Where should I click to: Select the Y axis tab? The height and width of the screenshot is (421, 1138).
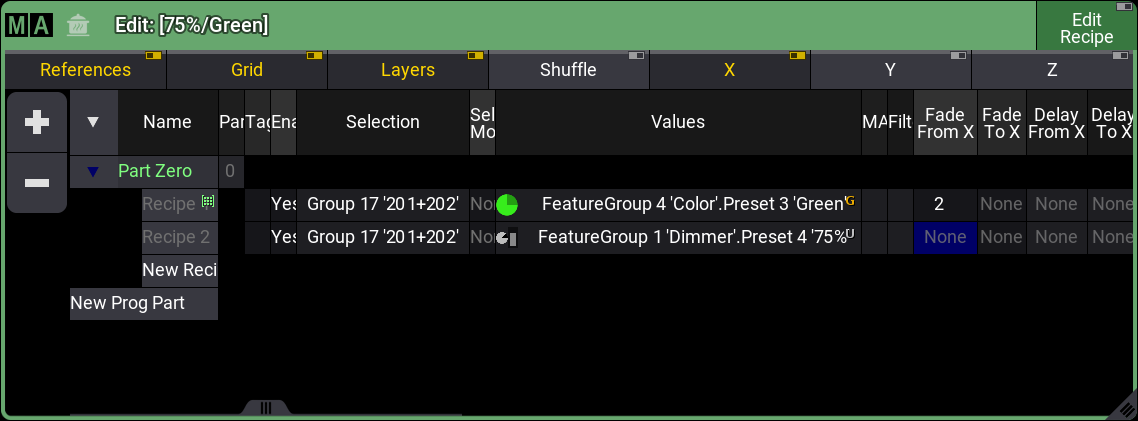click(x=890, y=70)
